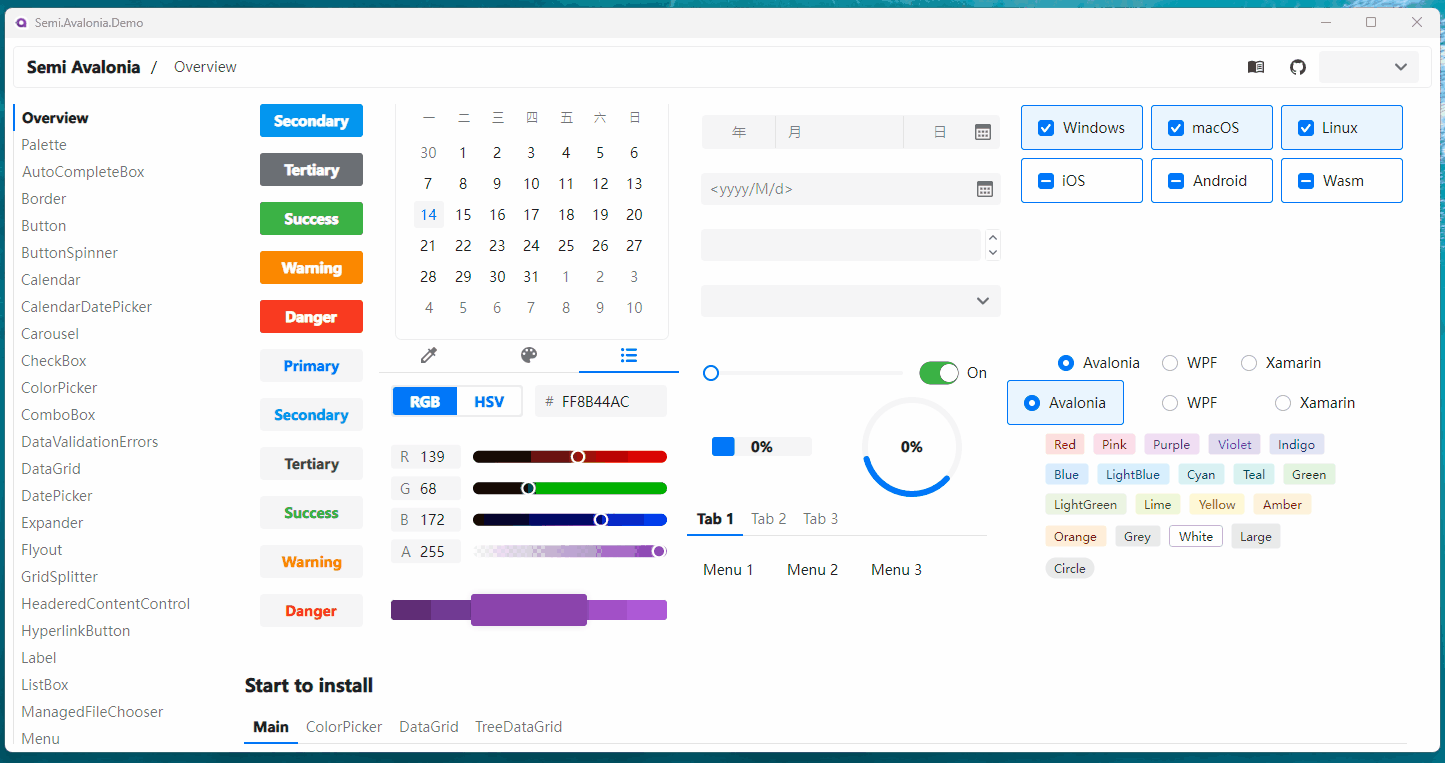Expand the empty combo box dropdown
1445x763 pixels.
tap(982, 301)
